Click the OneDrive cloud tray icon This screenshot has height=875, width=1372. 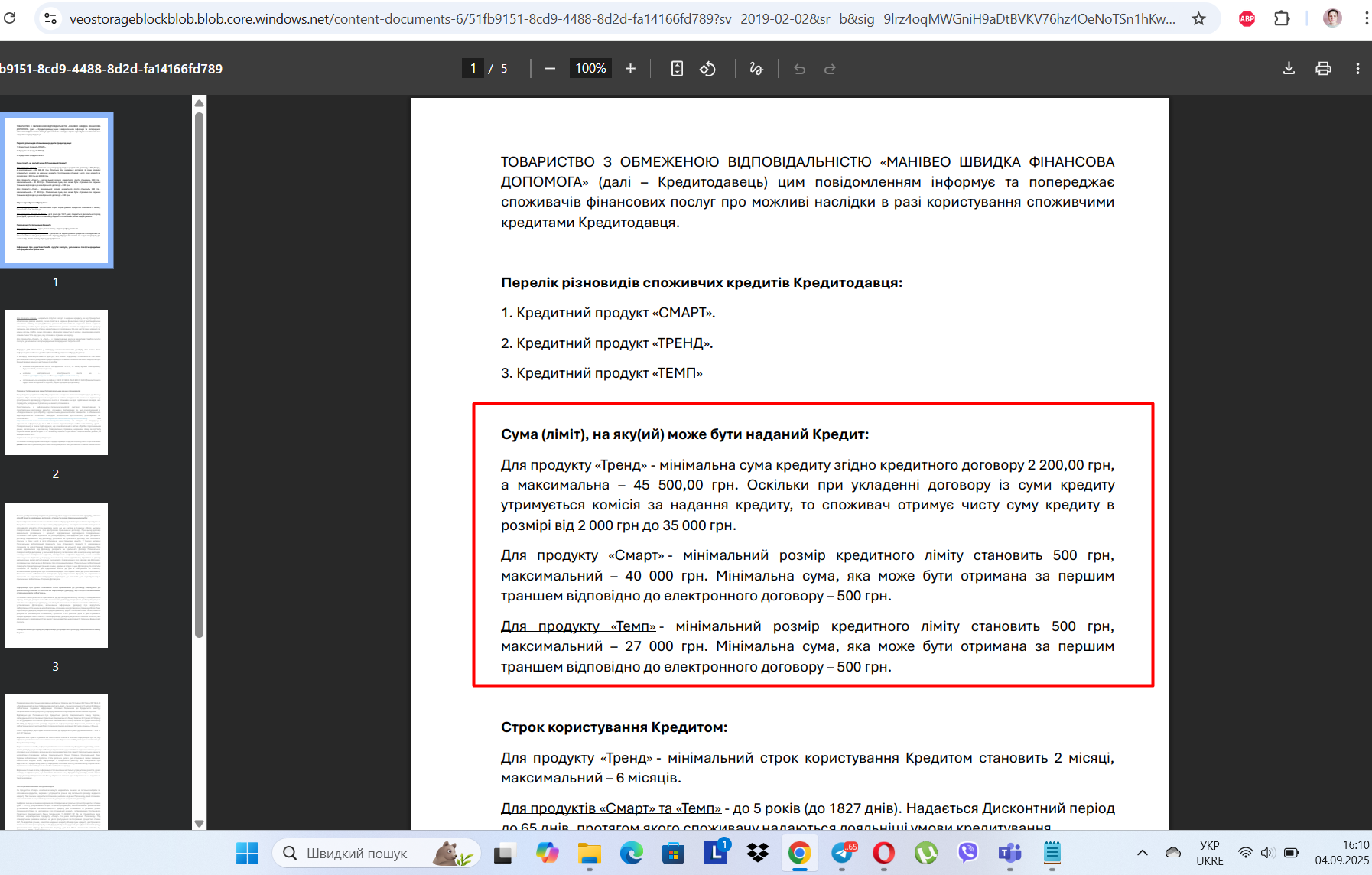pyautogui.click(x=1173, y=853)
